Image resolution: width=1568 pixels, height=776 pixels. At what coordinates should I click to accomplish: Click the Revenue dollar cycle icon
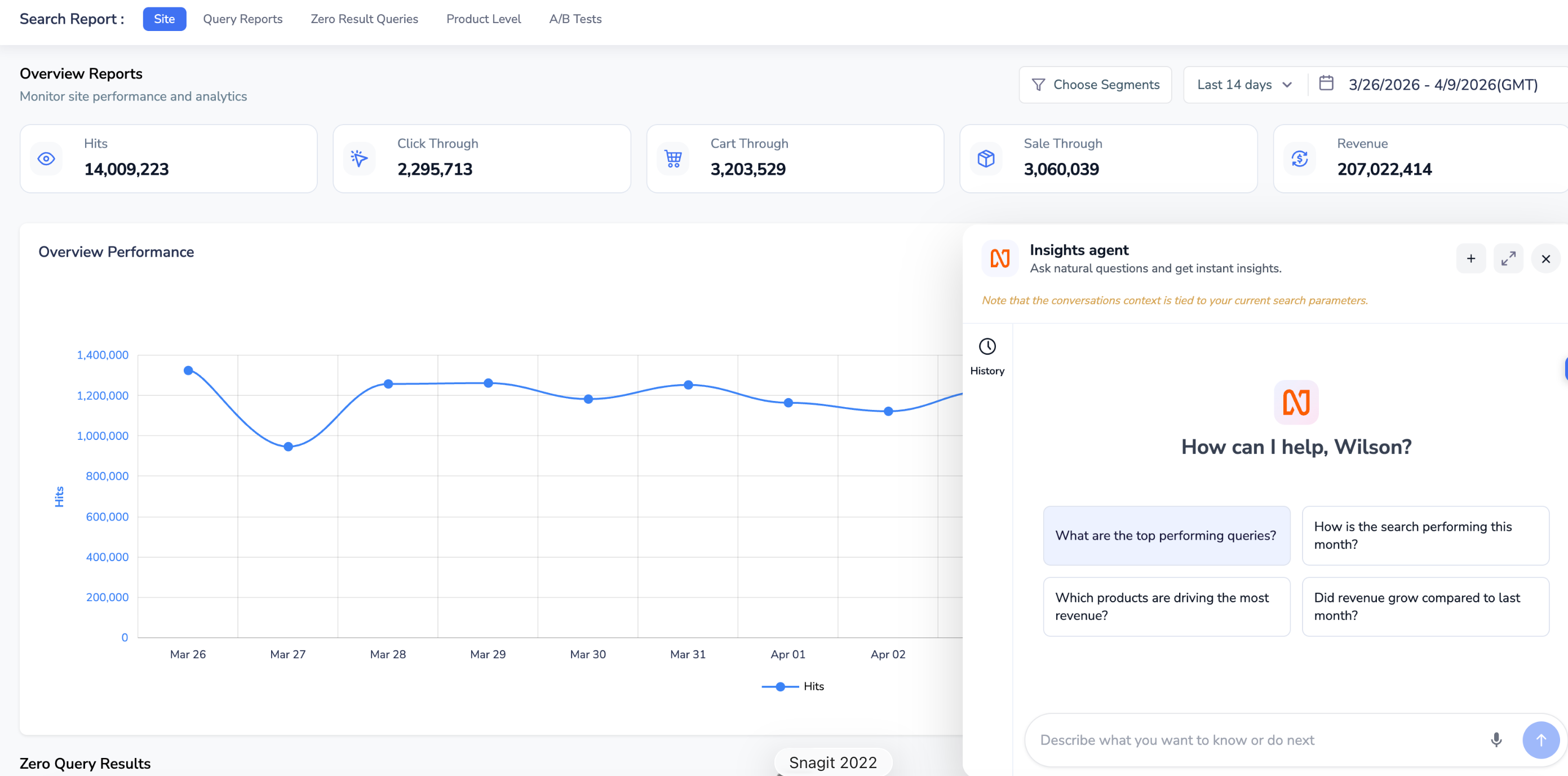1299,159
